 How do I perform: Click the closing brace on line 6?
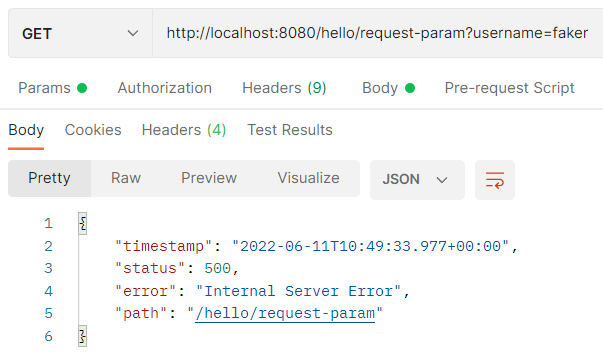pos(82,336)
